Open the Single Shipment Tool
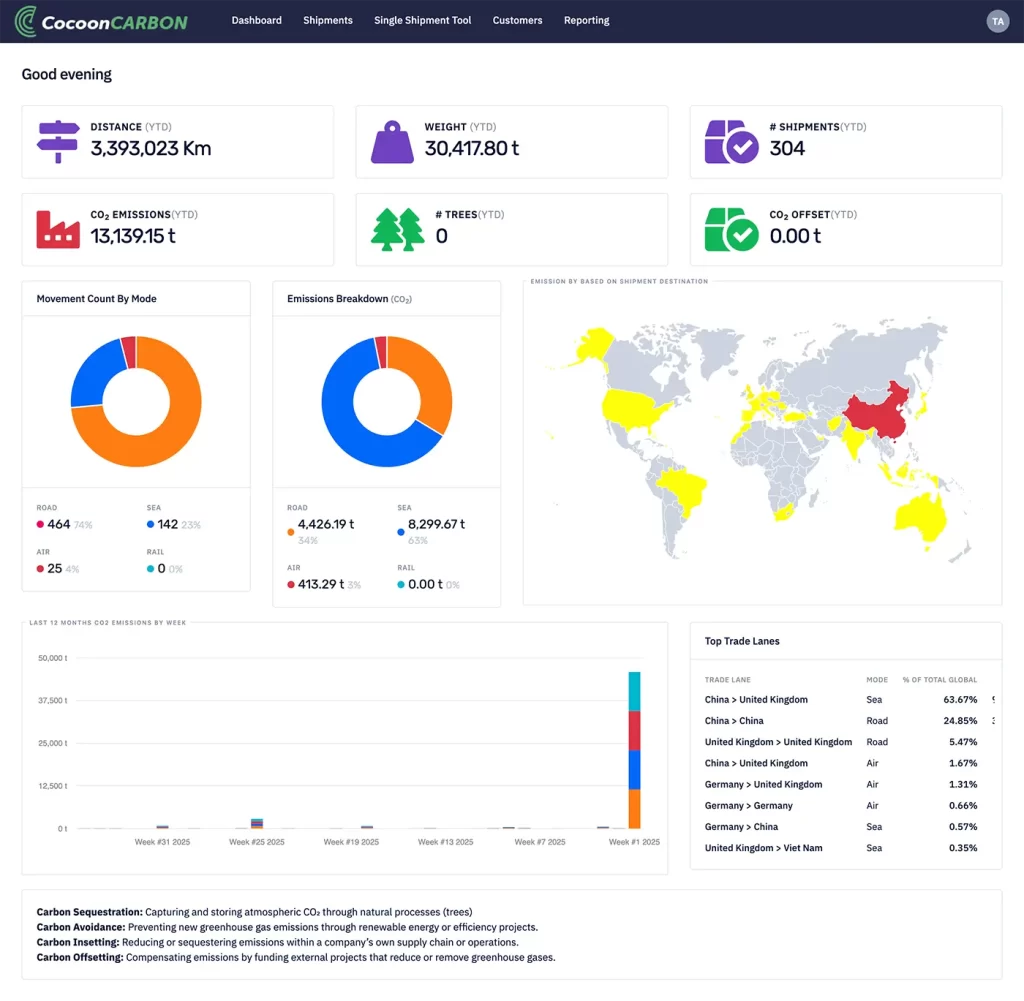 pyautogui.click(x=422, y=20)
